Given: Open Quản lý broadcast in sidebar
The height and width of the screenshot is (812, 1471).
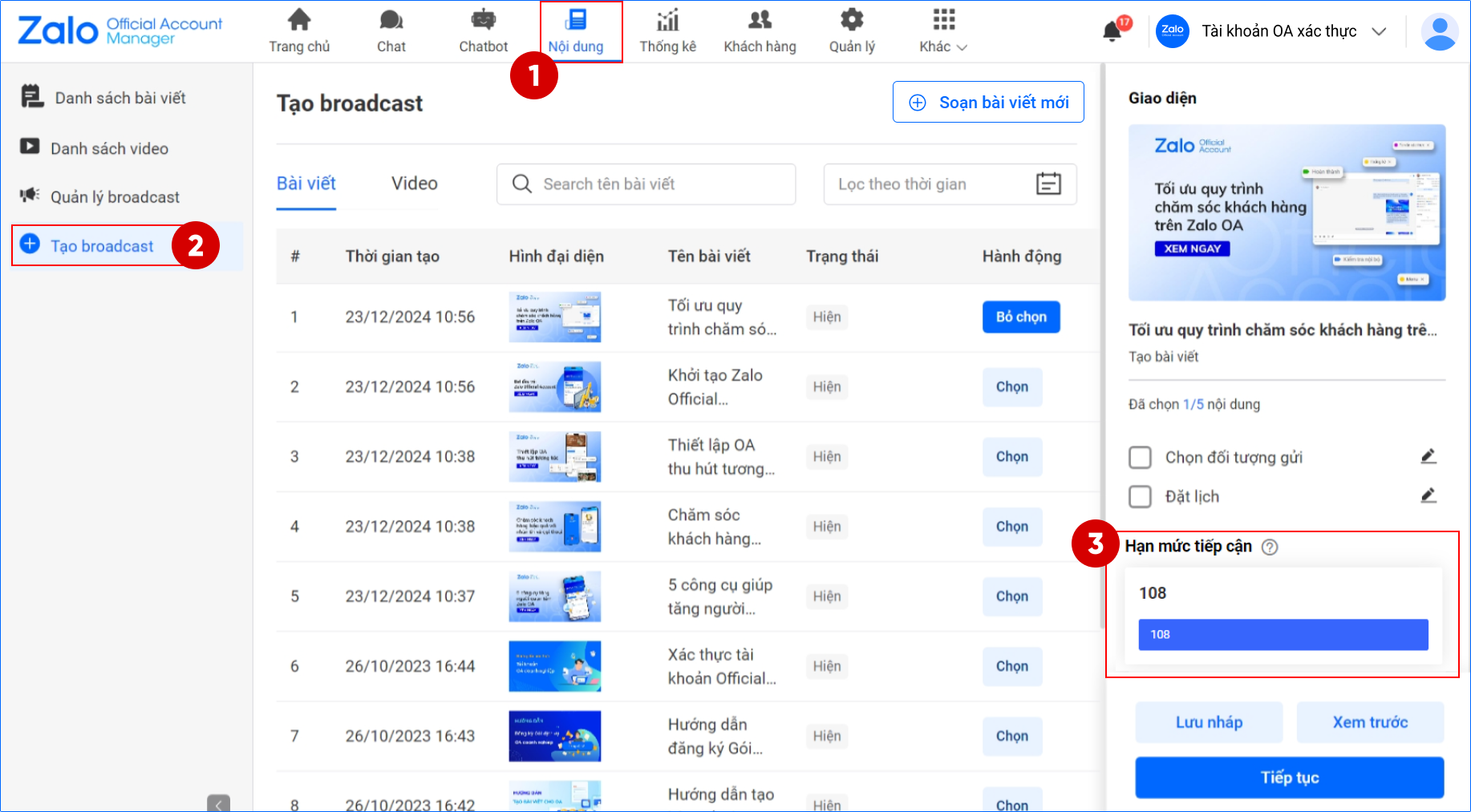Looking at the screenshot, I should pyautogui.click(x=115, y=197).
